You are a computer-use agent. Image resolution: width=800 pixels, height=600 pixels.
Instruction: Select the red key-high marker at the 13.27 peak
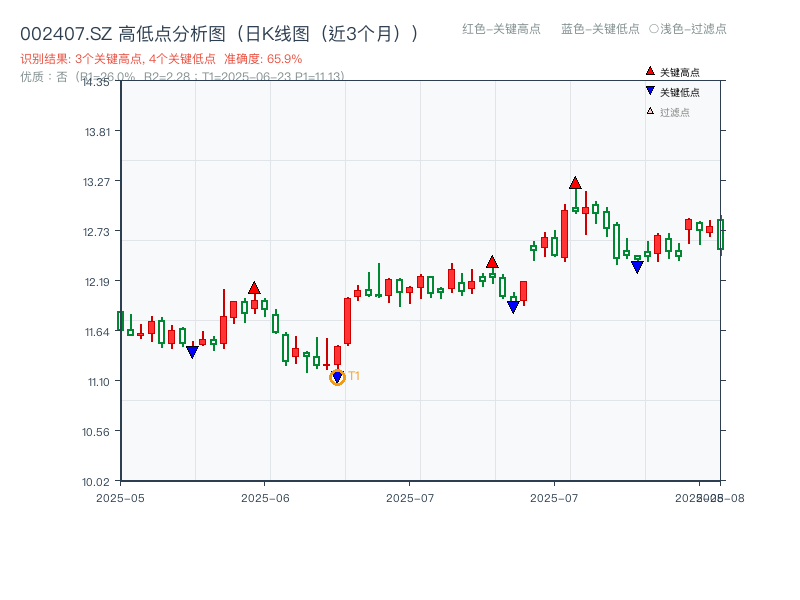[x=576, y=181]
